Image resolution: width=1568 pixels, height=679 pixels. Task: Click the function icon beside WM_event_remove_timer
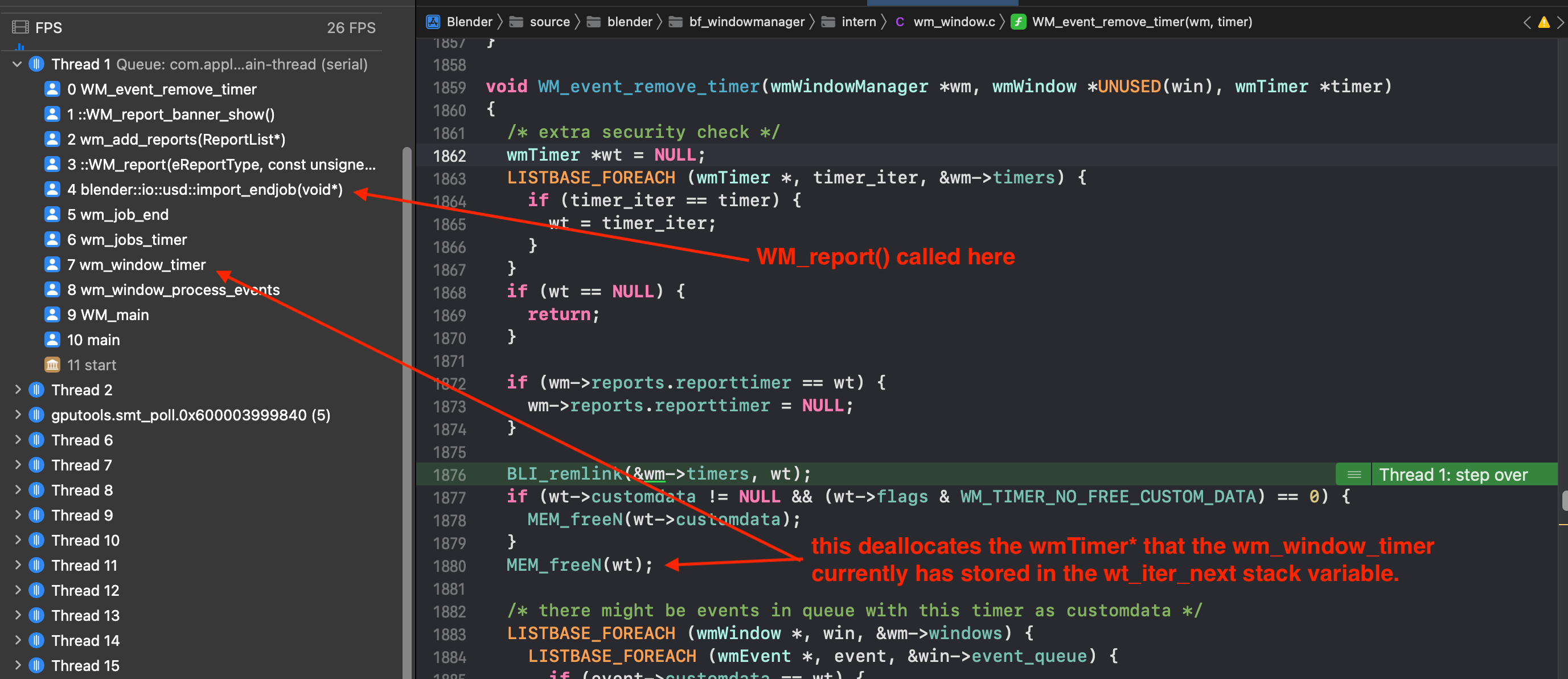click(1019, 21)
